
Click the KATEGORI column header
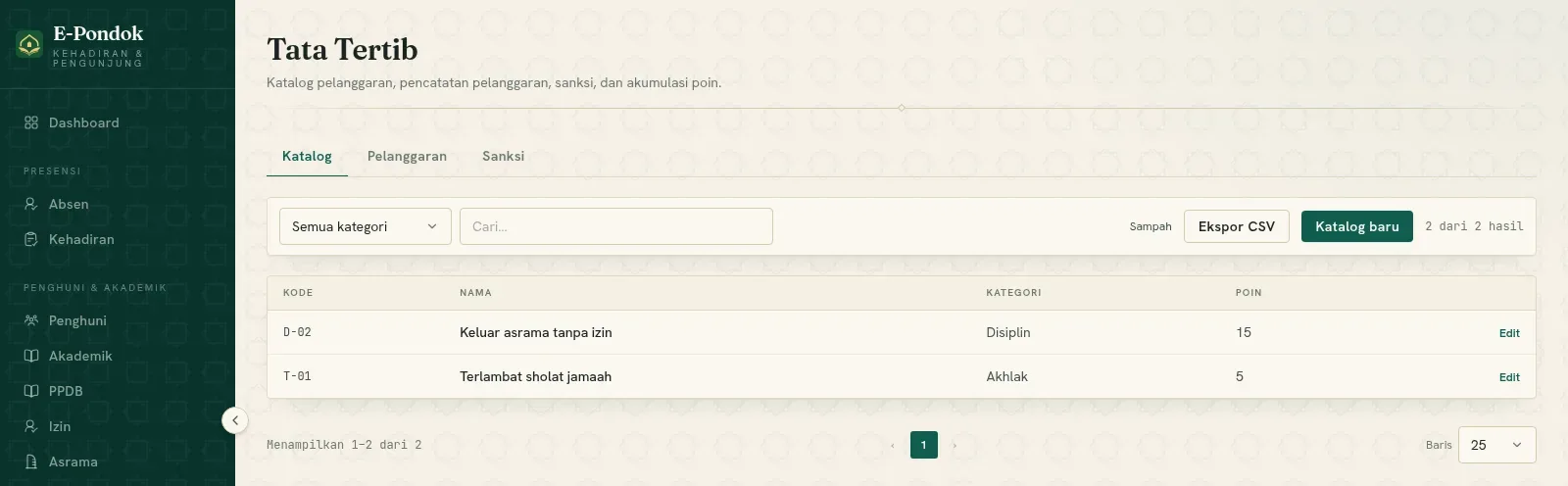pos(1013,293)
